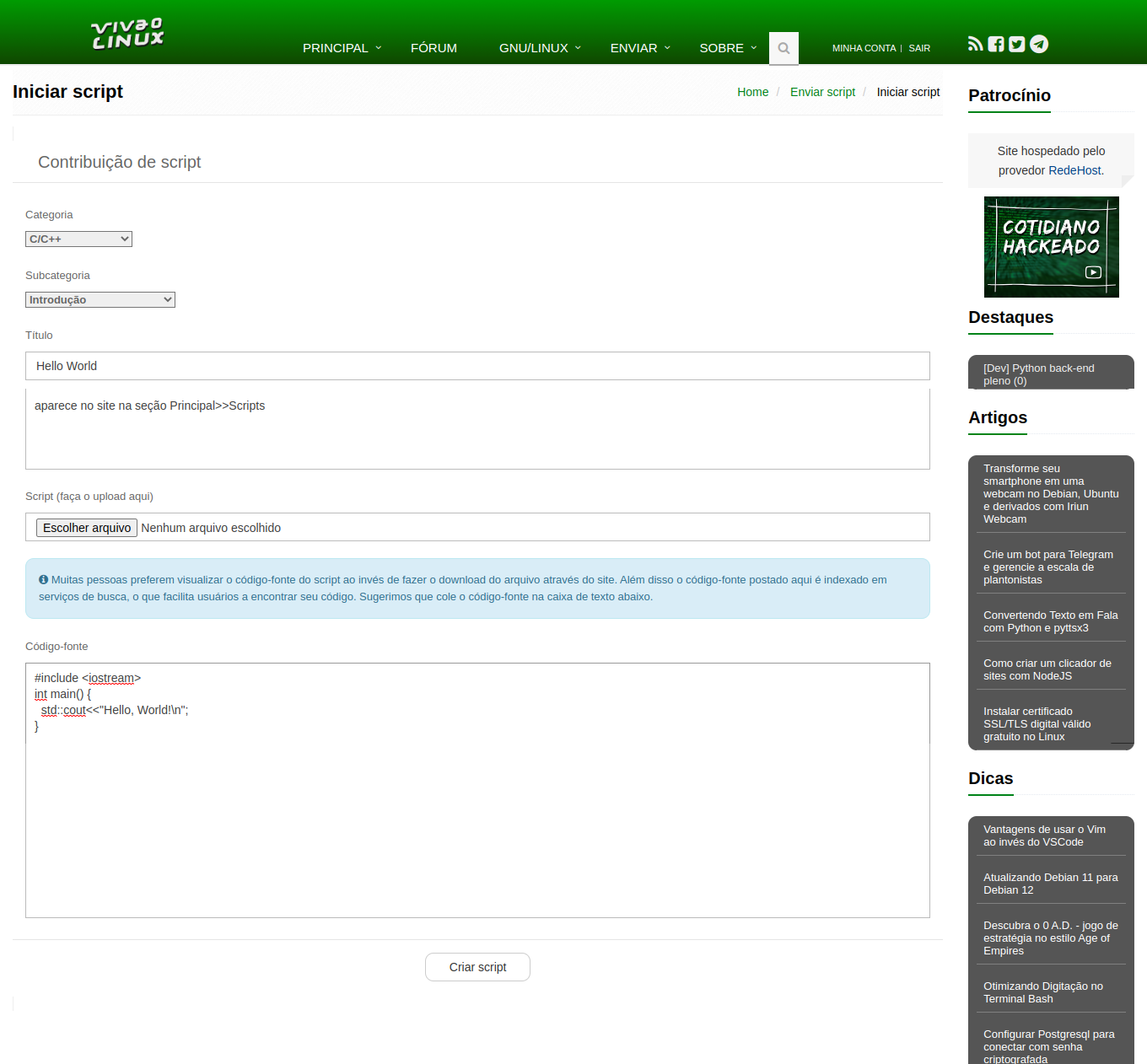Click the Cotidiano Hackeado banner
Screen dimensions: 1147x1064
[1051, 247]
